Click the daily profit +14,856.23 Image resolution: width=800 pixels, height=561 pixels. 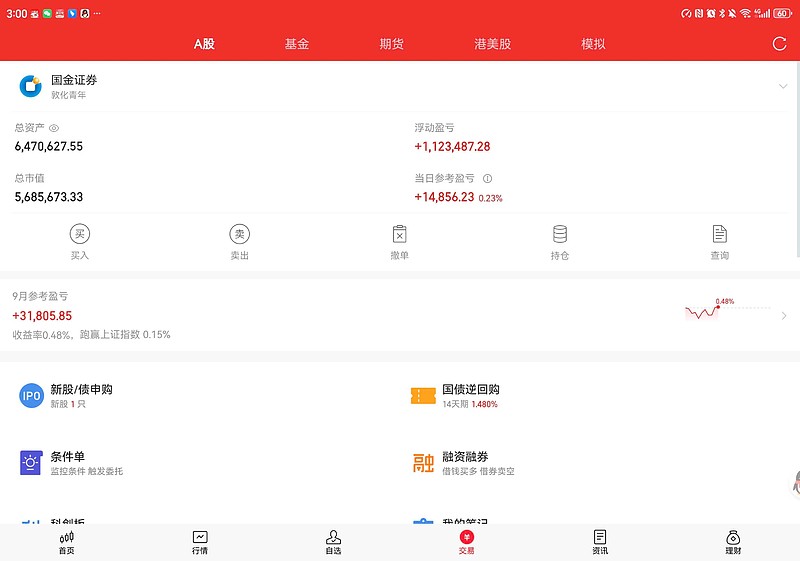[444, 197]
